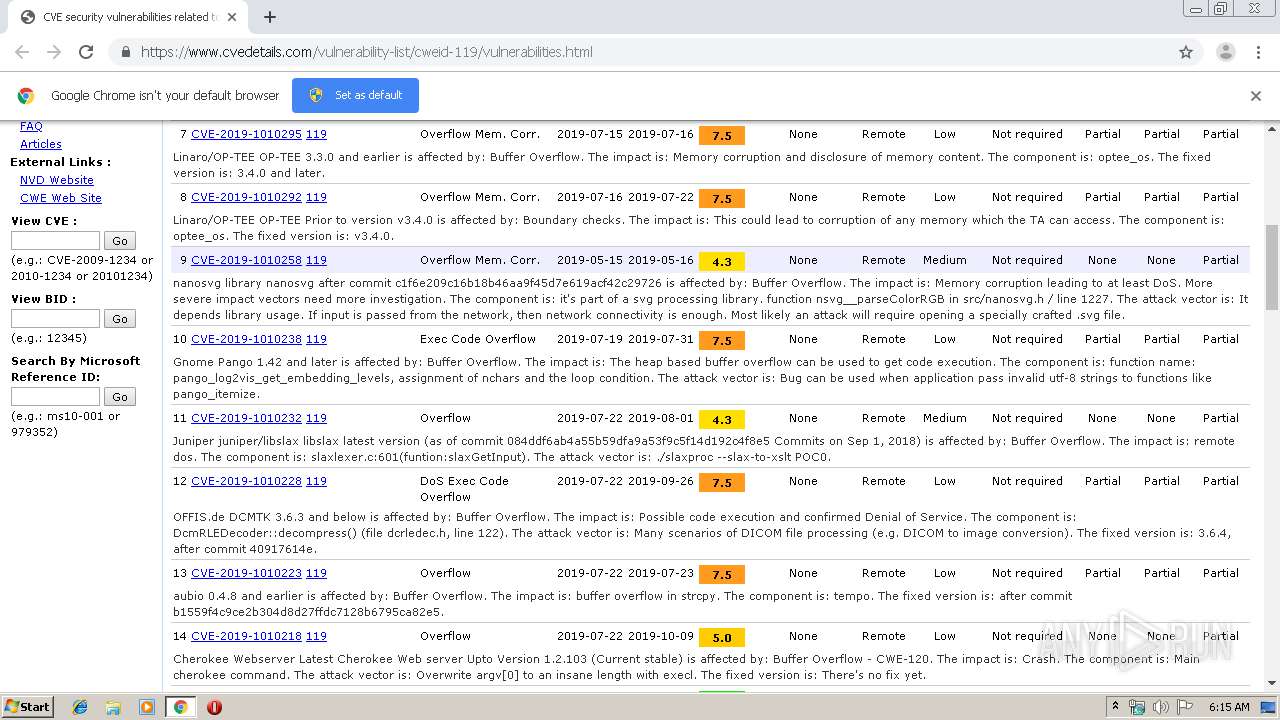The image size is (1280, 720).
Task: Focus the View CVE input field
Action: click(55, 240)
